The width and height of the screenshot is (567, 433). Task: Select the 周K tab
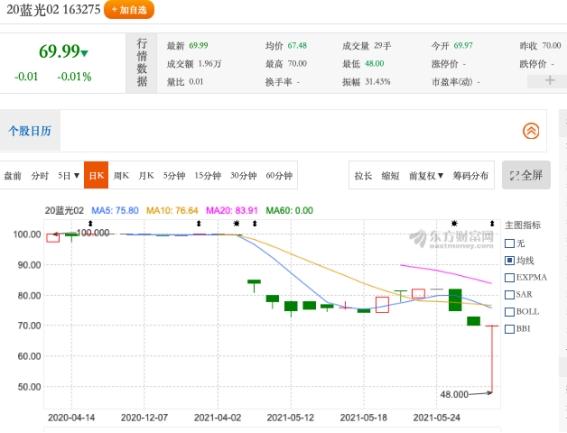click(x=121, y=176)
